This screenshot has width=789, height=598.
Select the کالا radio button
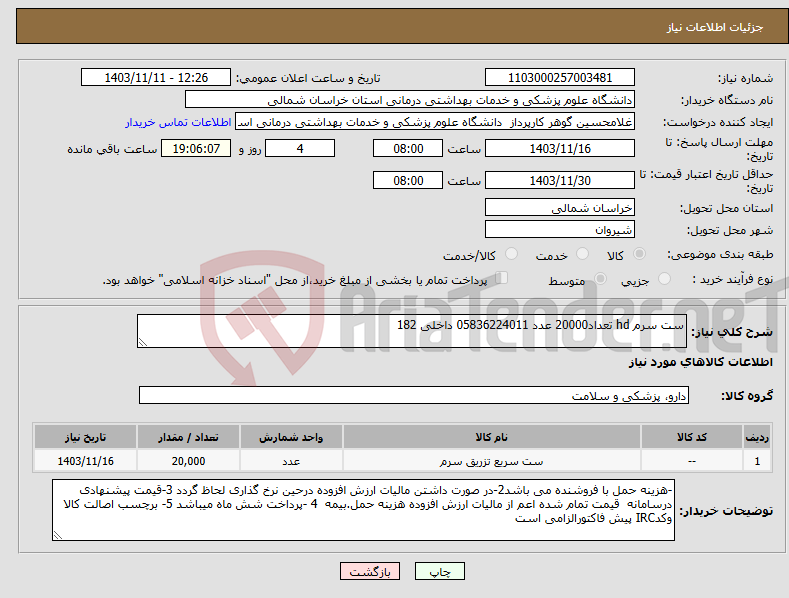click(639, 254)
